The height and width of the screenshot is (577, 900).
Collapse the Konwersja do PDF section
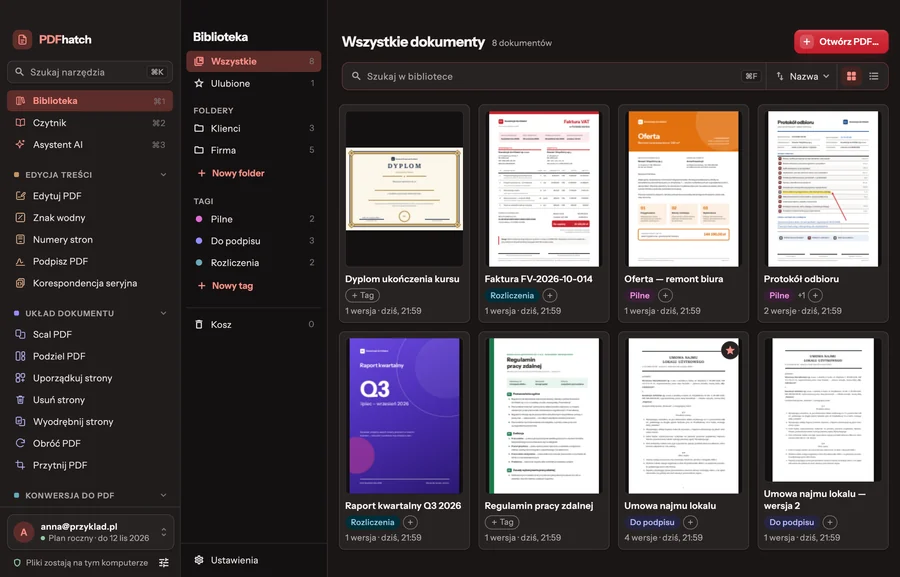click(x=163, y=495)
